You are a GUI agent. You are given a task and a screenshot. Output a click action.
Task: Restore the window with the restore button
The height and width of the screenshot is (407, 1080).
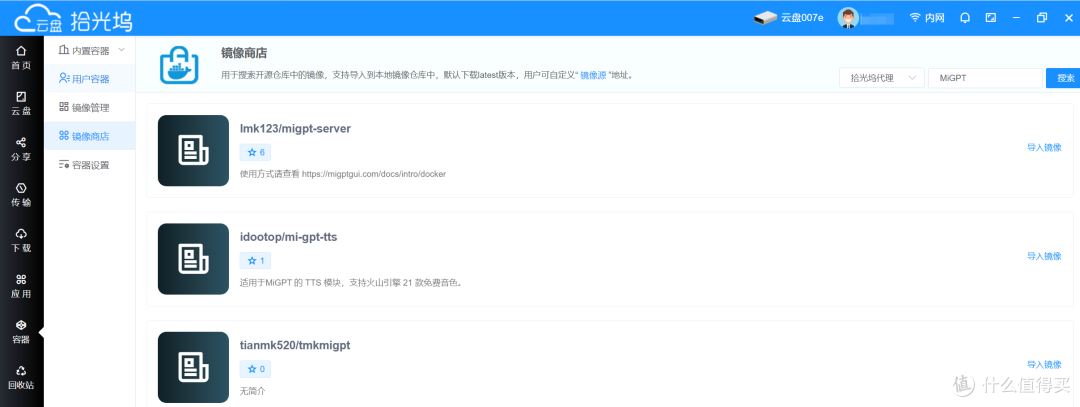(1041, 18)
